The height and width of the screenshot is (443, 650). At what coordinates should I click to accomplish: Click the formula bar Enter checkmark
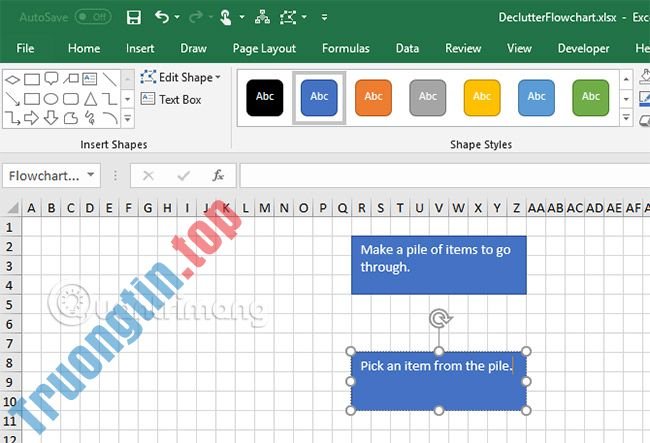pyautogui.click(x=183, y=176)
